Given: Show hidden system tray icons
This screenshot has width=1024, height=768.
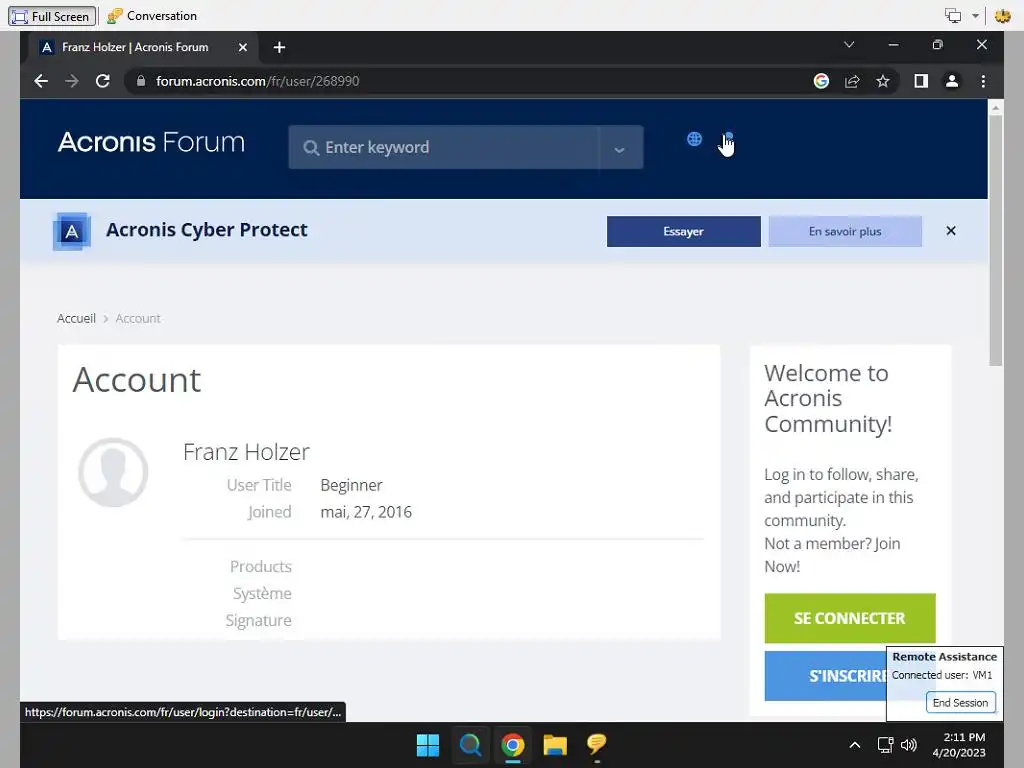Looking at the screenshot, I should (854, 744).
